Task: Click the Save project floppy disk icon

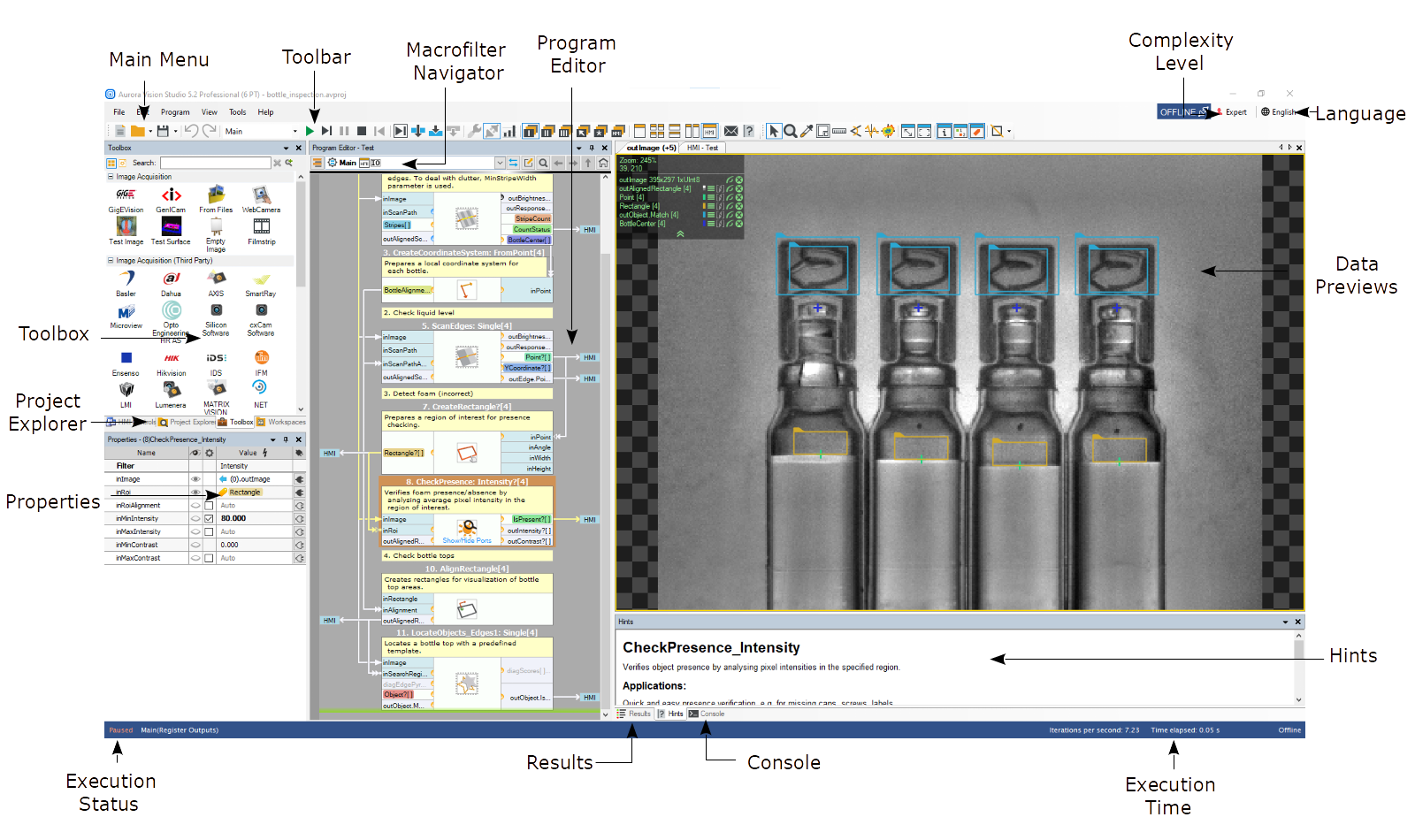Action: (x=162, y=131)
